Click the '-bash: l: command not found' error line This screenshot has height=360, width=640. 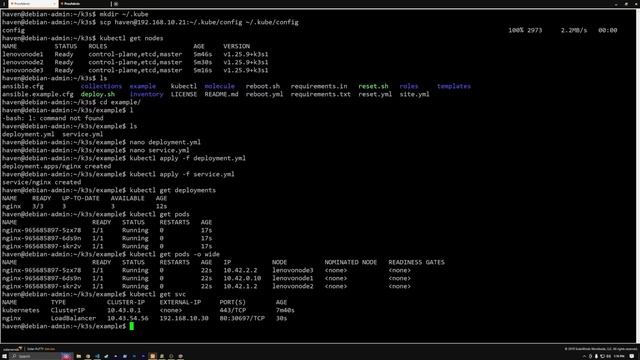pyautogui.click(x=53, y=118)
